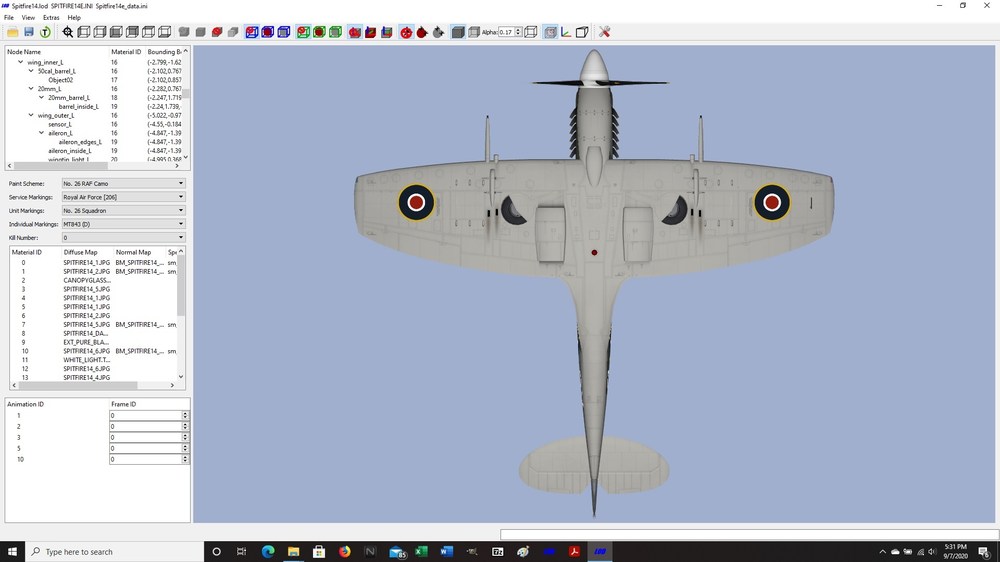
Task: Open the Service Markings dropdown
Action: (x=123, y=197)
